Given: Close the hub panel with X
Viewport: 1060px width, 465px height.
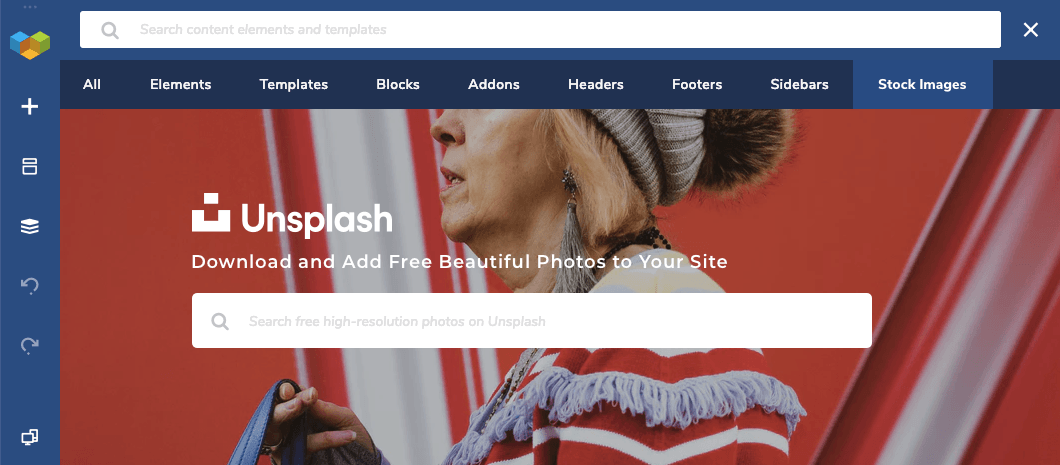Looking at the screenshot, I should 1030,30.
